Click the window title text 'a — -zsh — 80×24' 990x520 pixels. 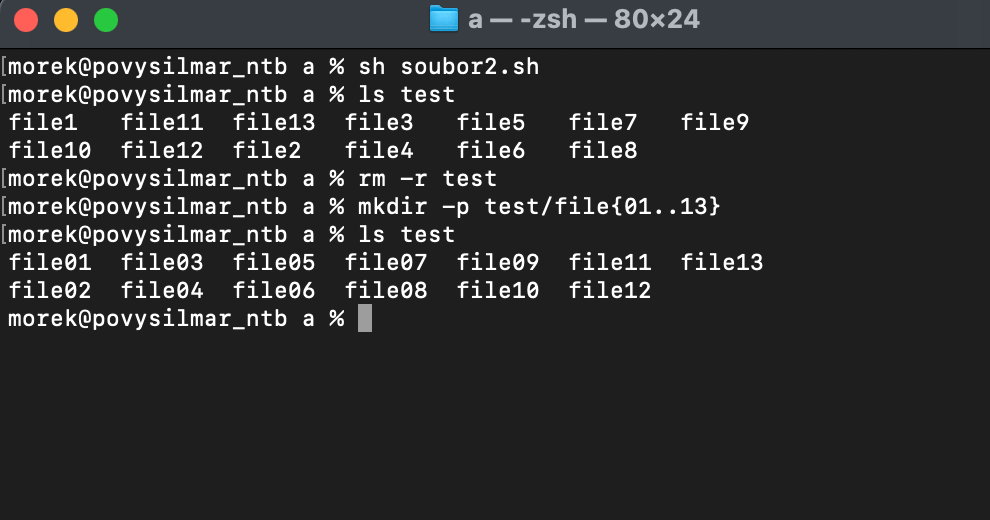(583, 20)
